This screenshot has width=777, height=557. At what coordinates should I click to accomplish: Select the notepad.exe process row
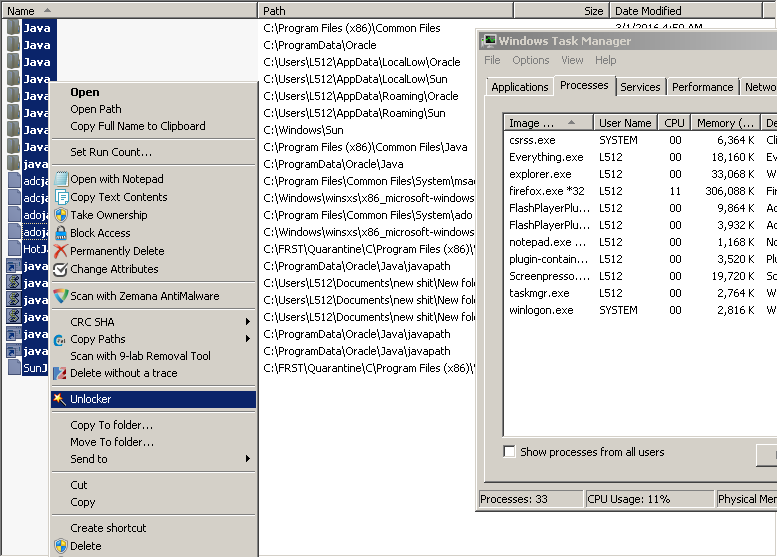click(639, 242)
